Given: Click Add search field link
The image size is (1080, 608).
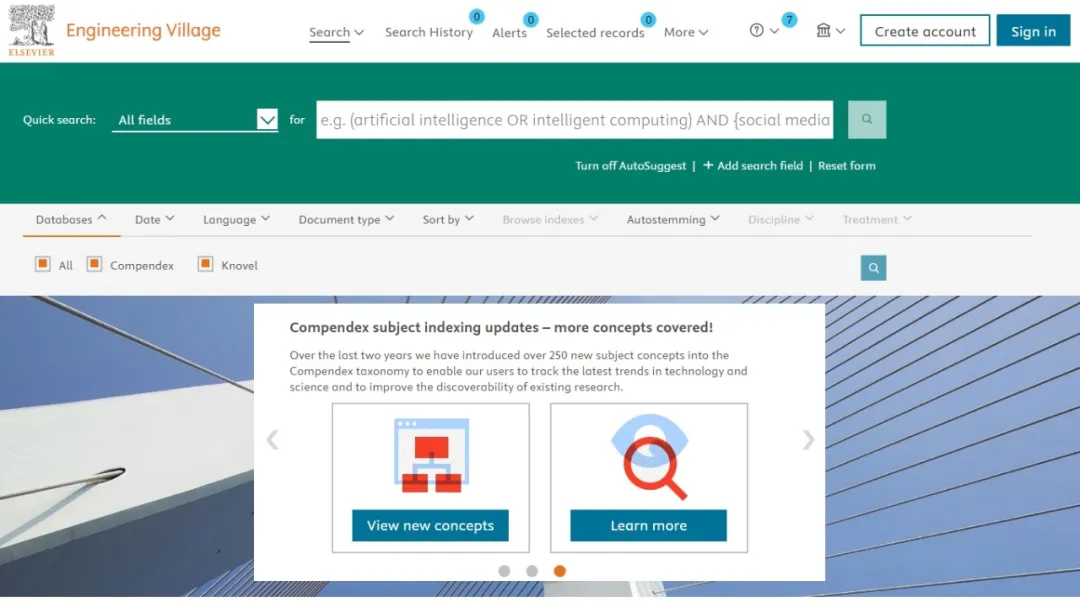Looking at the screenshot, I should click(x=753, y=165).
